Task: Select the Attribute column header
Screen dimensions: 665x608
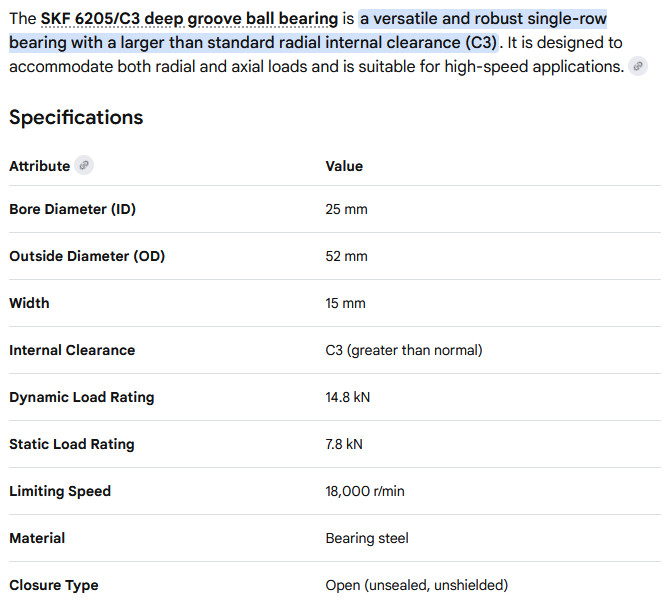Action: [x=39, y=166]
